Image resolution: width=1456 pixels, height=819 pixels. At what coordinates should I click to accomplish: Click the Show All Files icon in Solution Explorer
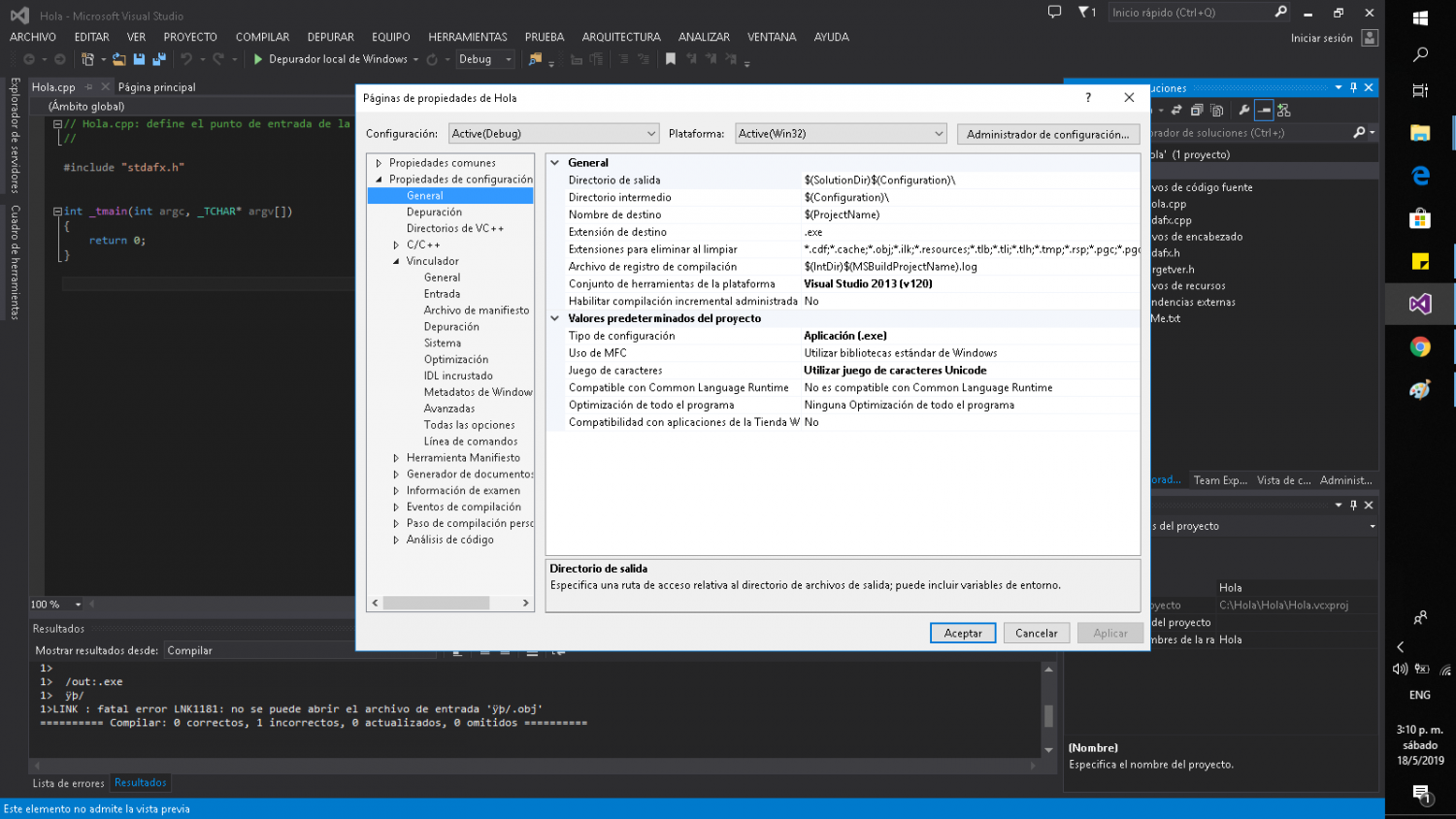coord(1217,110)
